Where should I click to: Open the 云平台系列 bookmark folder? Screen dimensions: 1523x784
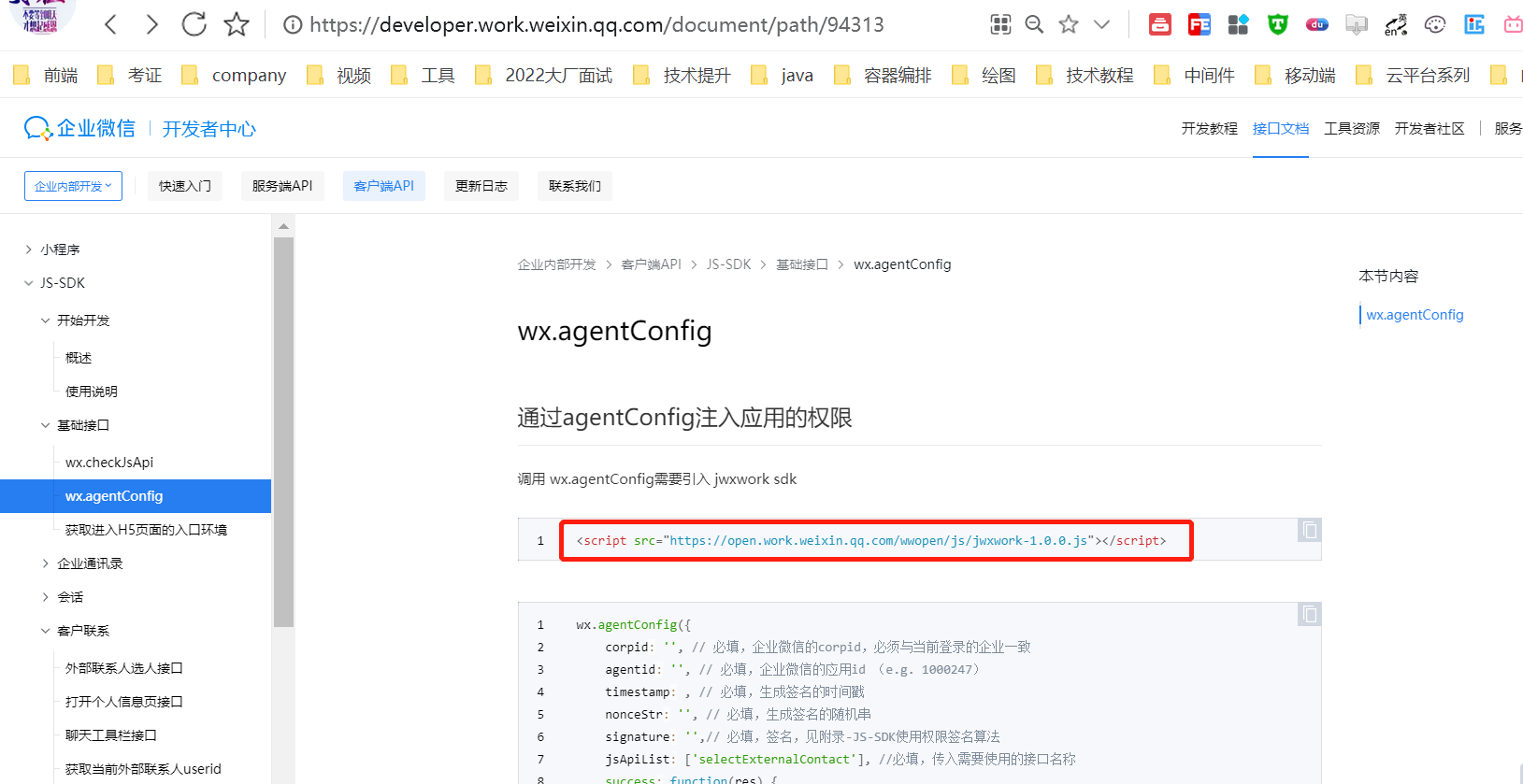[x=1414, y=75]
